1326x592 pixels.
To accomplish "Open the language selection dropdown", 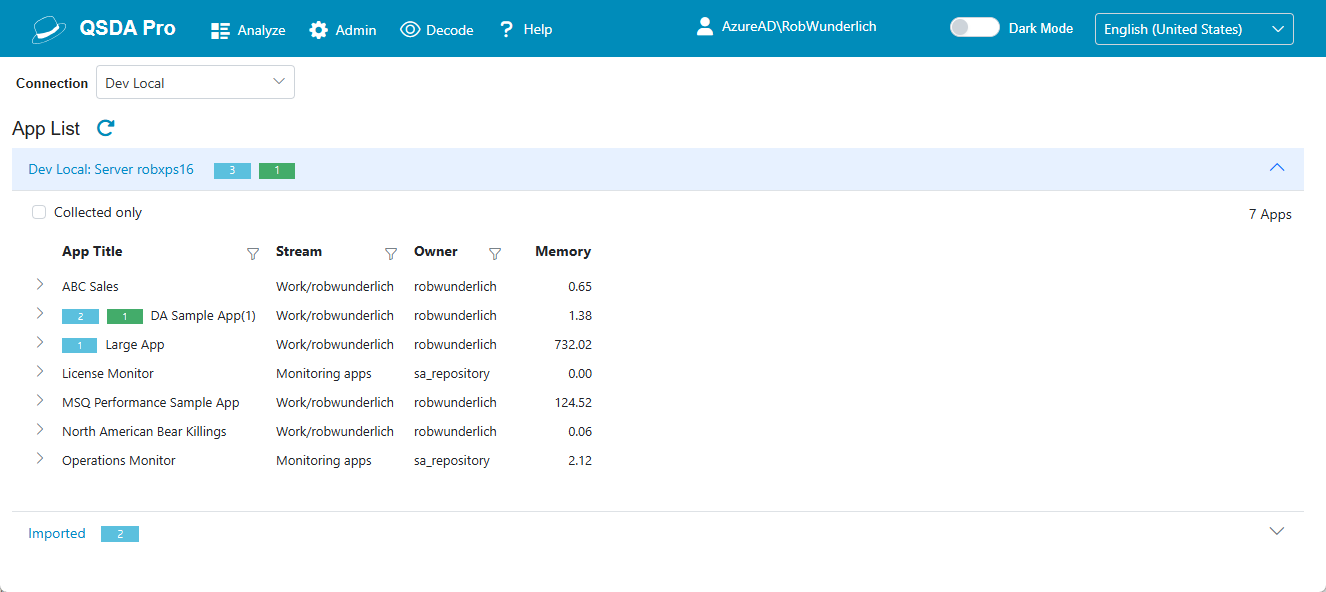I will pyautogui.click(x=1193, y=29).
